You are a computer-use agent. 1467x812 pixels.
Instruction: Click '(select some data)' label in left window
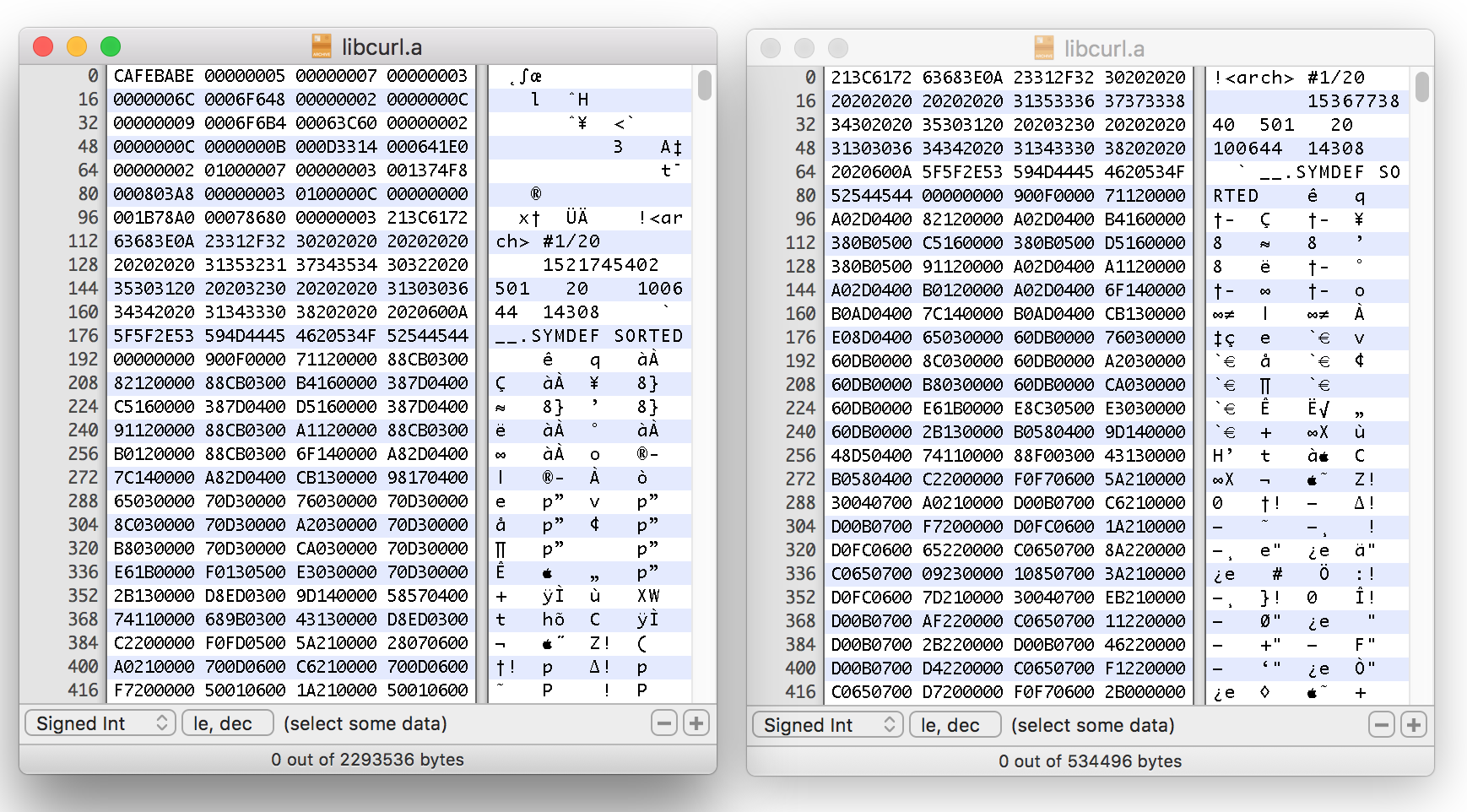365,723
